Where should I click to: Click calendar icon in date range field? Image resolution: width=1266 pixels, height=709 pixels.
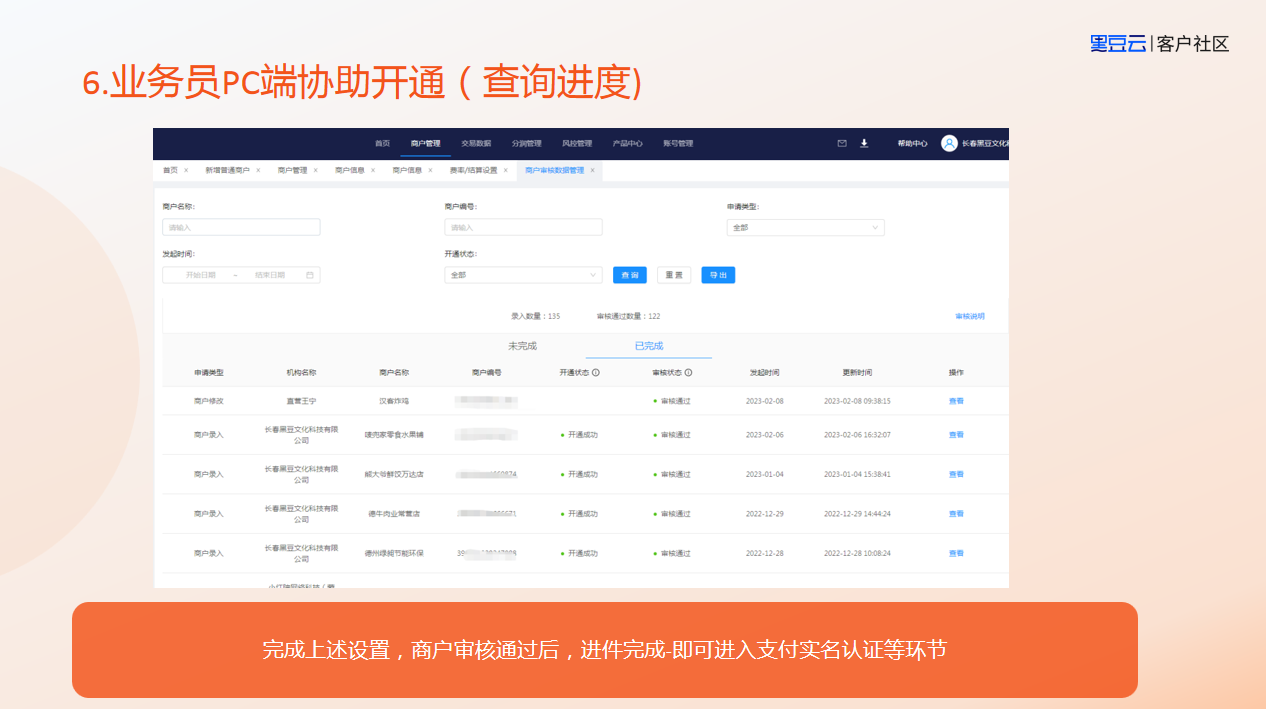[x=310, y=274]
